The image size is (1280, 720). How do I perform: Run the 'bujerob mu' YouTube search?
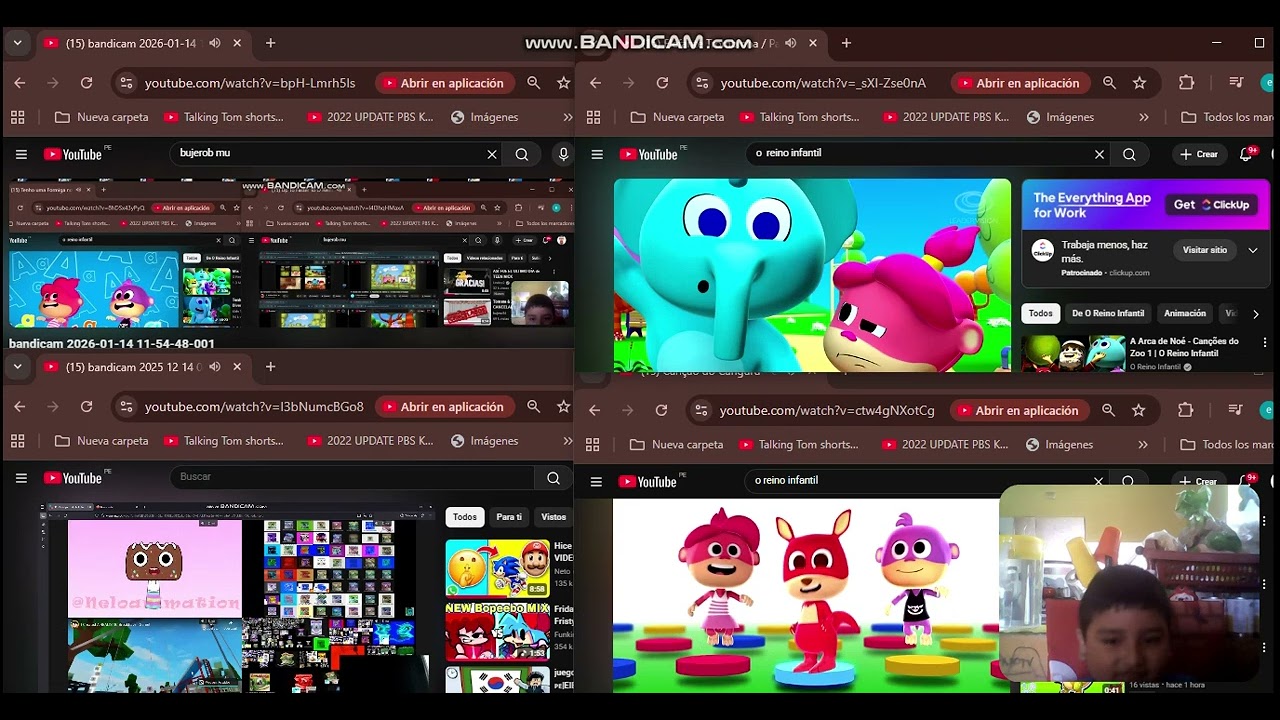[522, 154]
